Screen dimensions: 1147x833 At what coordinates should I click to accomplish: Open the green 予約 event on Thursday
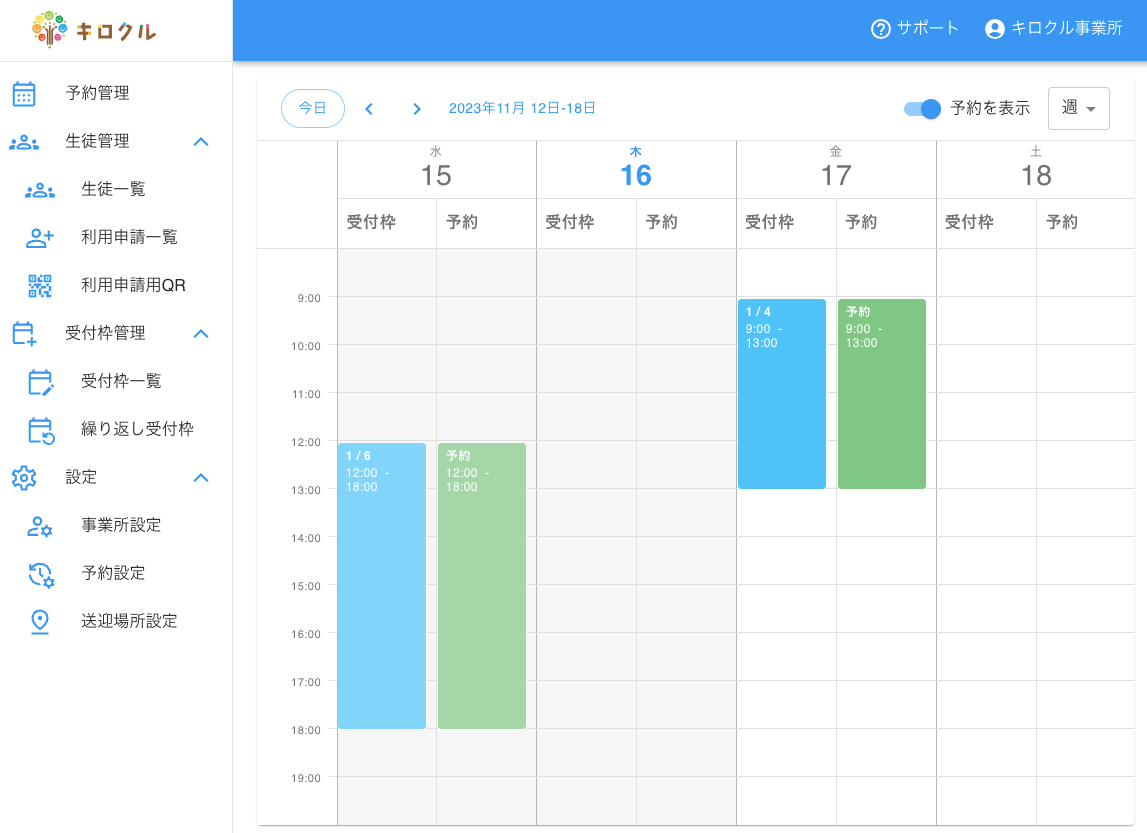(881, 394)
